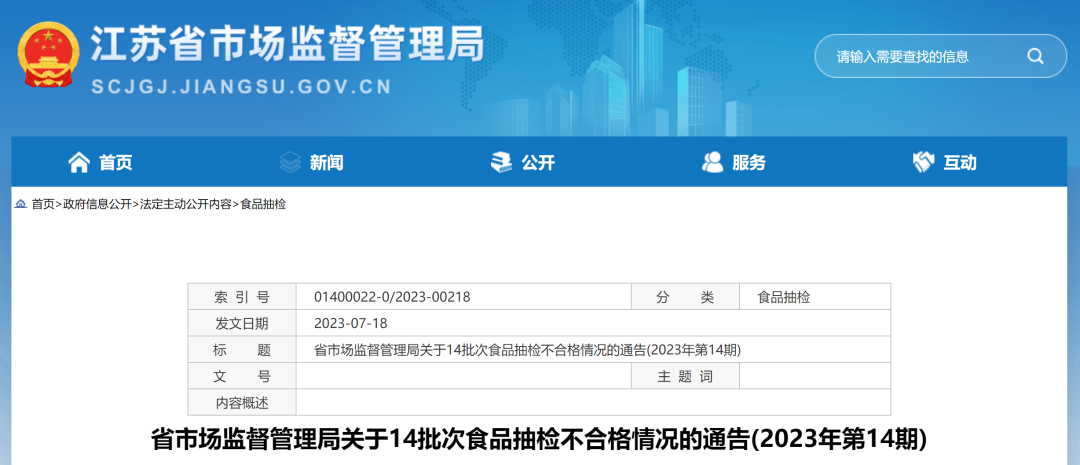Click the small breadcrumb home icon
The height and width of the screenshot is (465, 1080).
pos(20,204)
